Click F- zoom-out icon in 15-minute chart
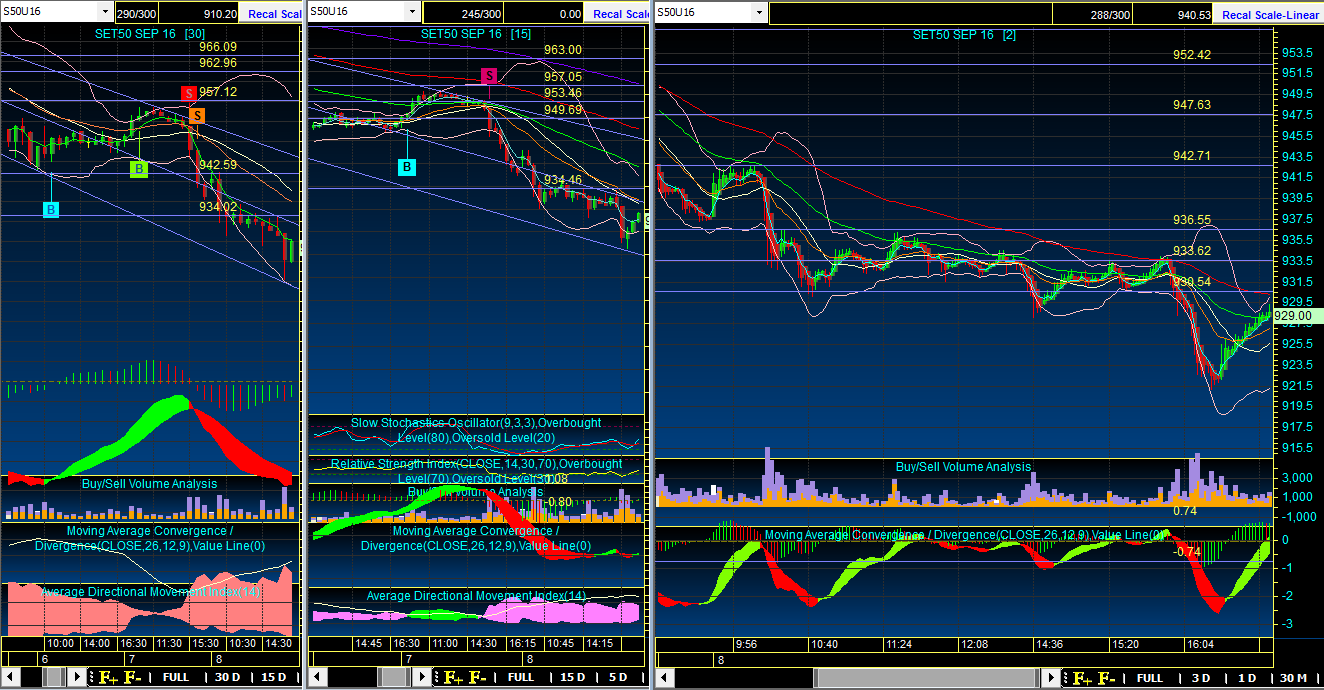This screenshot has width=1324, height=690. click(x=478, y=678)
